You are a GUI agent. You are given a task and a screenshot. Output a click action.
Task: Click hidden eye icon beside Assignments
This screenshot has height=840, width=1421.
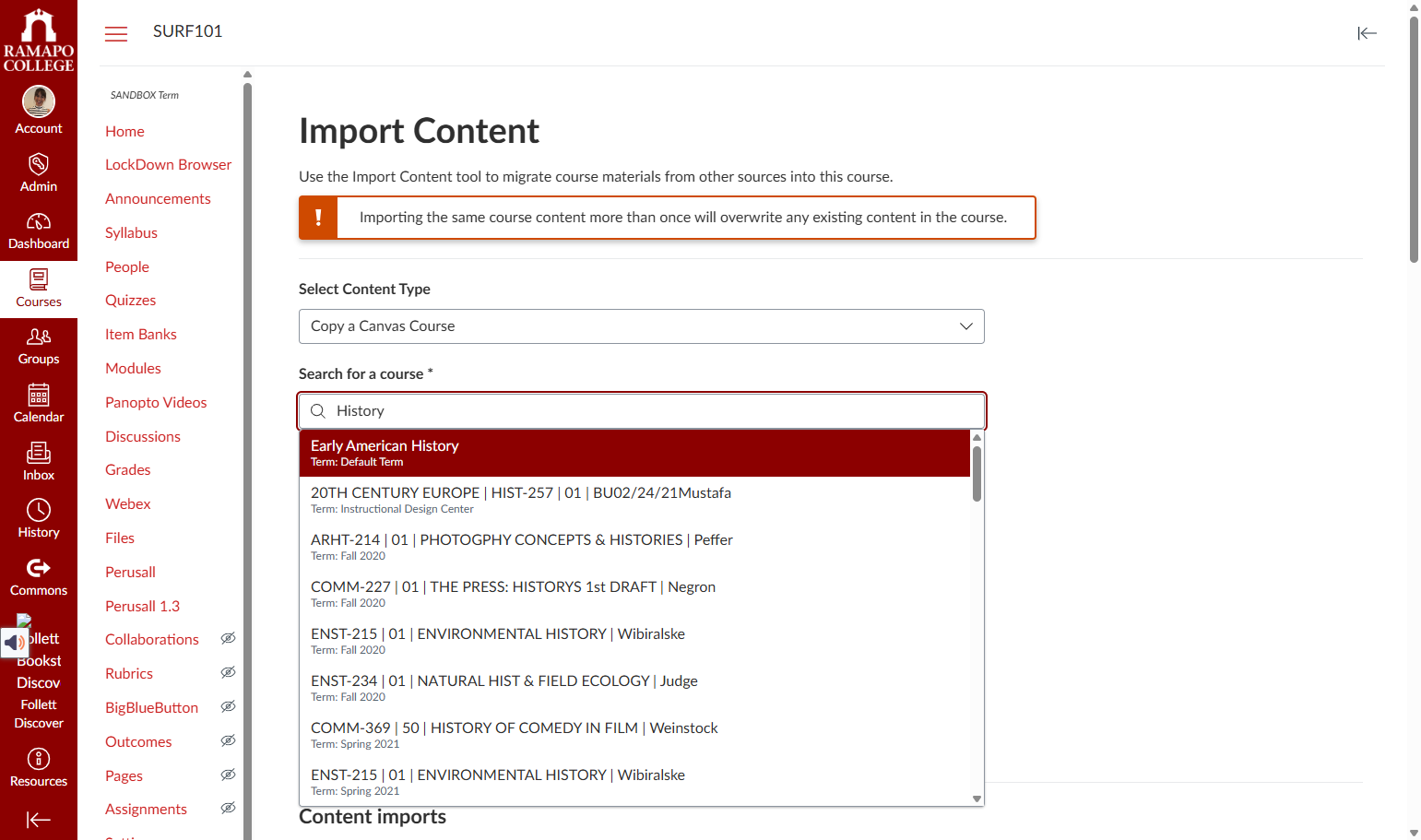(x=228, y=808)
